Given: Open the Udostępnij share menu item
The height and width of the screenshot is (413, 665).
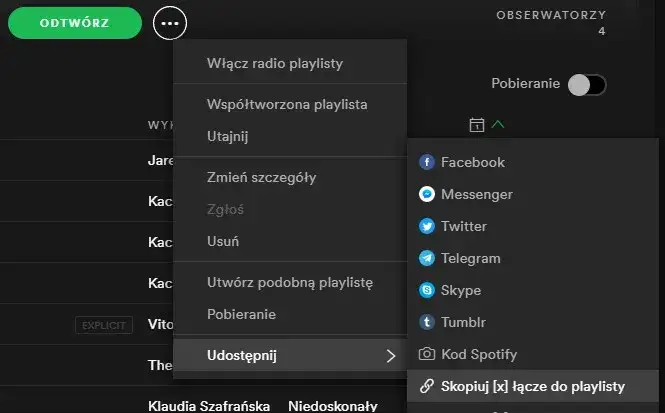Looking at the screenshot, I should tap(290, 355).
